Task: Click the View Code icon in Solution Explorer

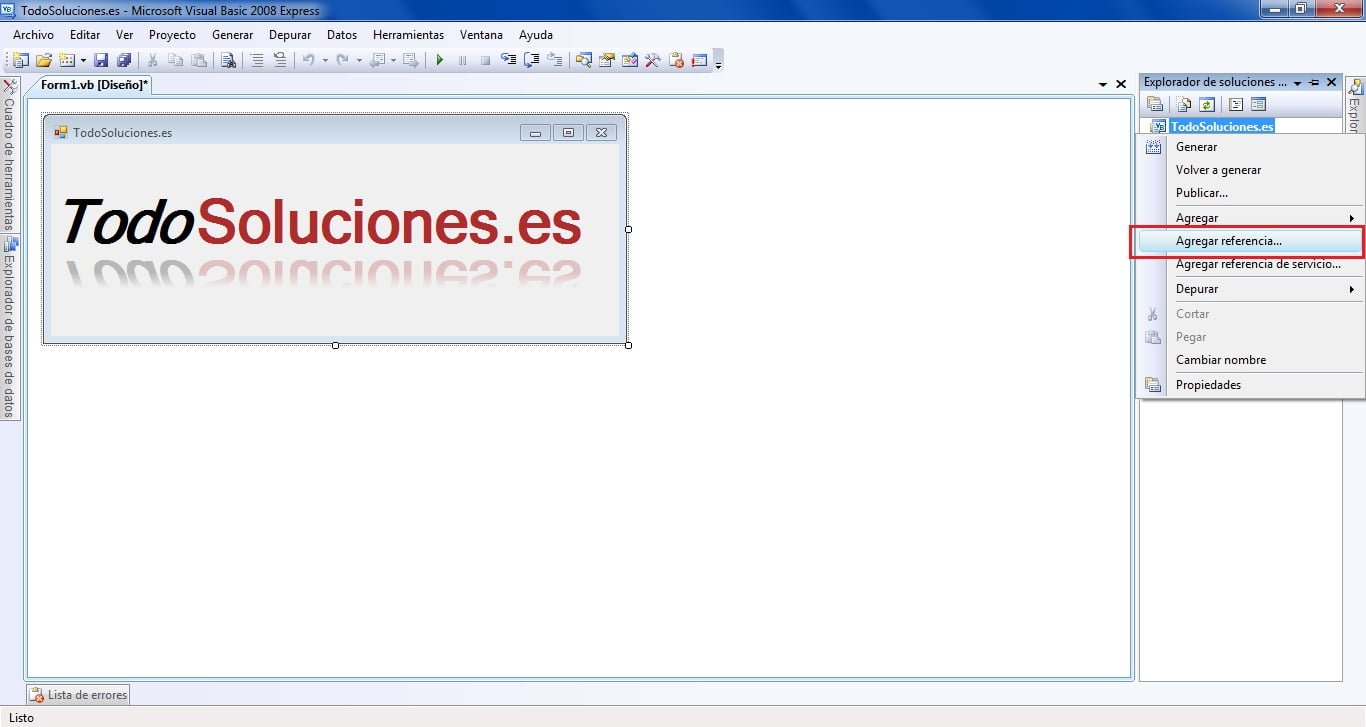Action: click(x=1236, y=104)
